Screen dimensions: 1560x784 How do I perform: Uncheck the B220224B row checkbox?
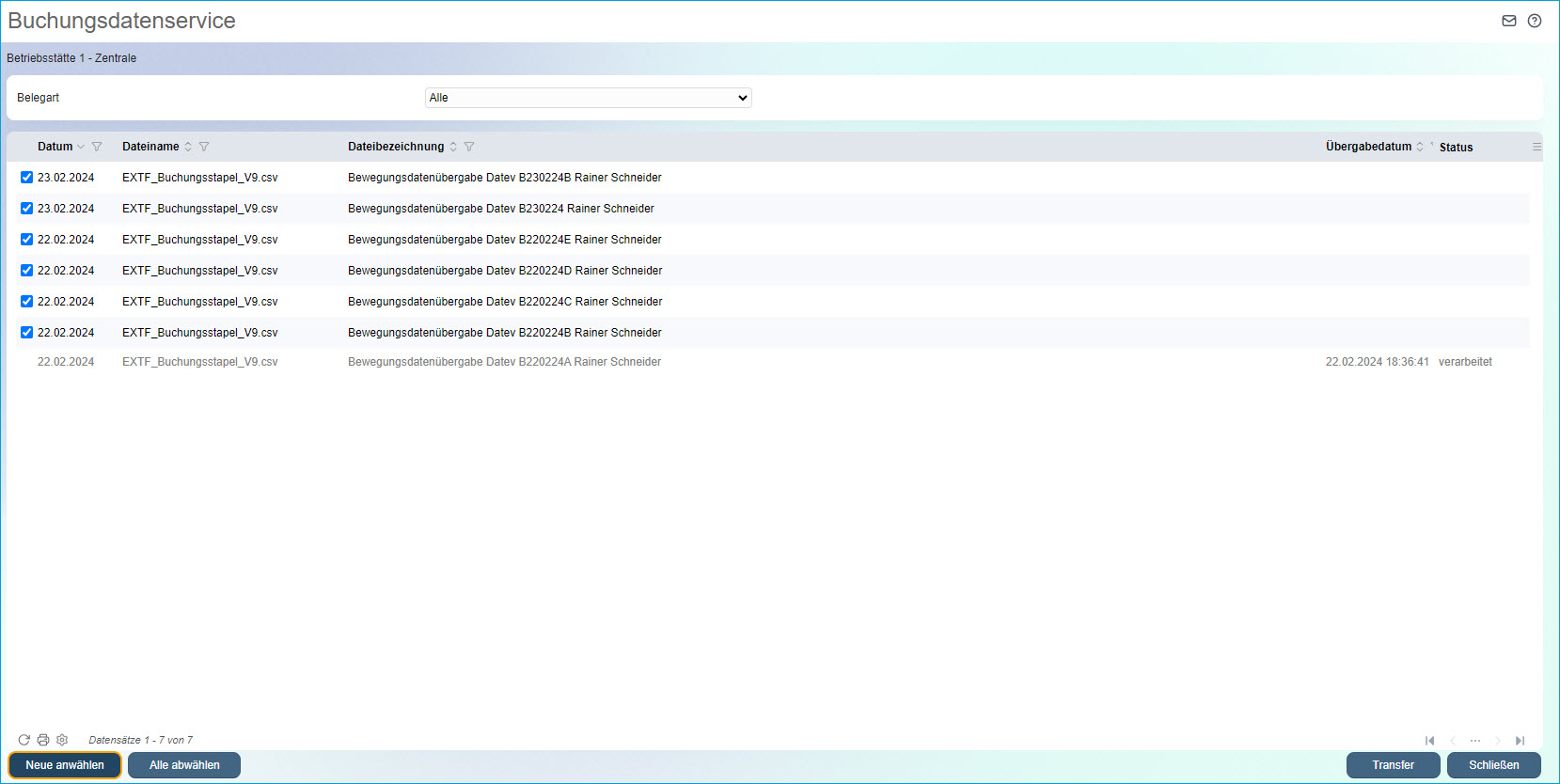26,332
